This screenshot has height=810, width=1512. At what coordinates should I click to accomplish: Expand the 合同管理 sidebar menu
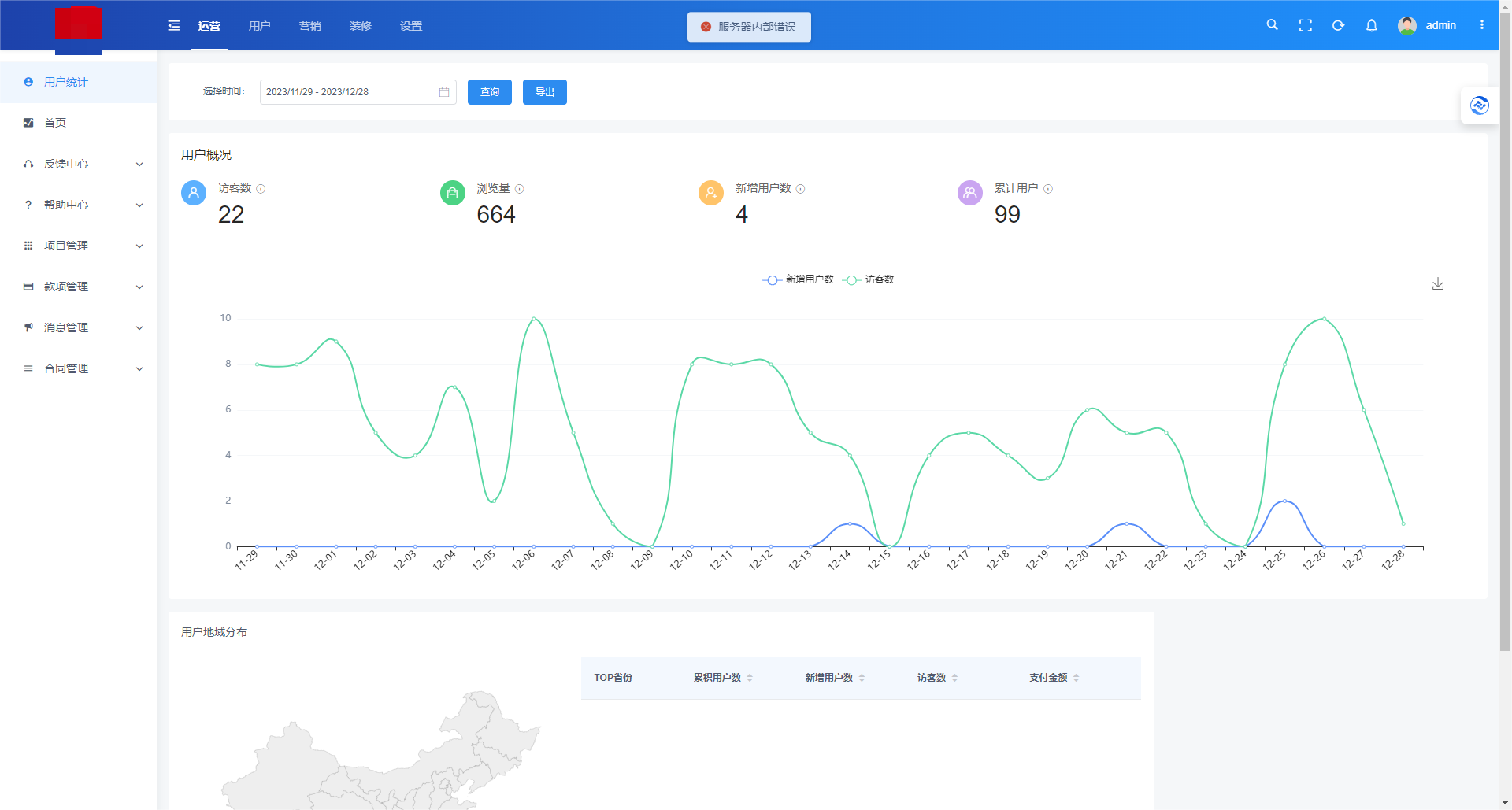coord(79,368)
